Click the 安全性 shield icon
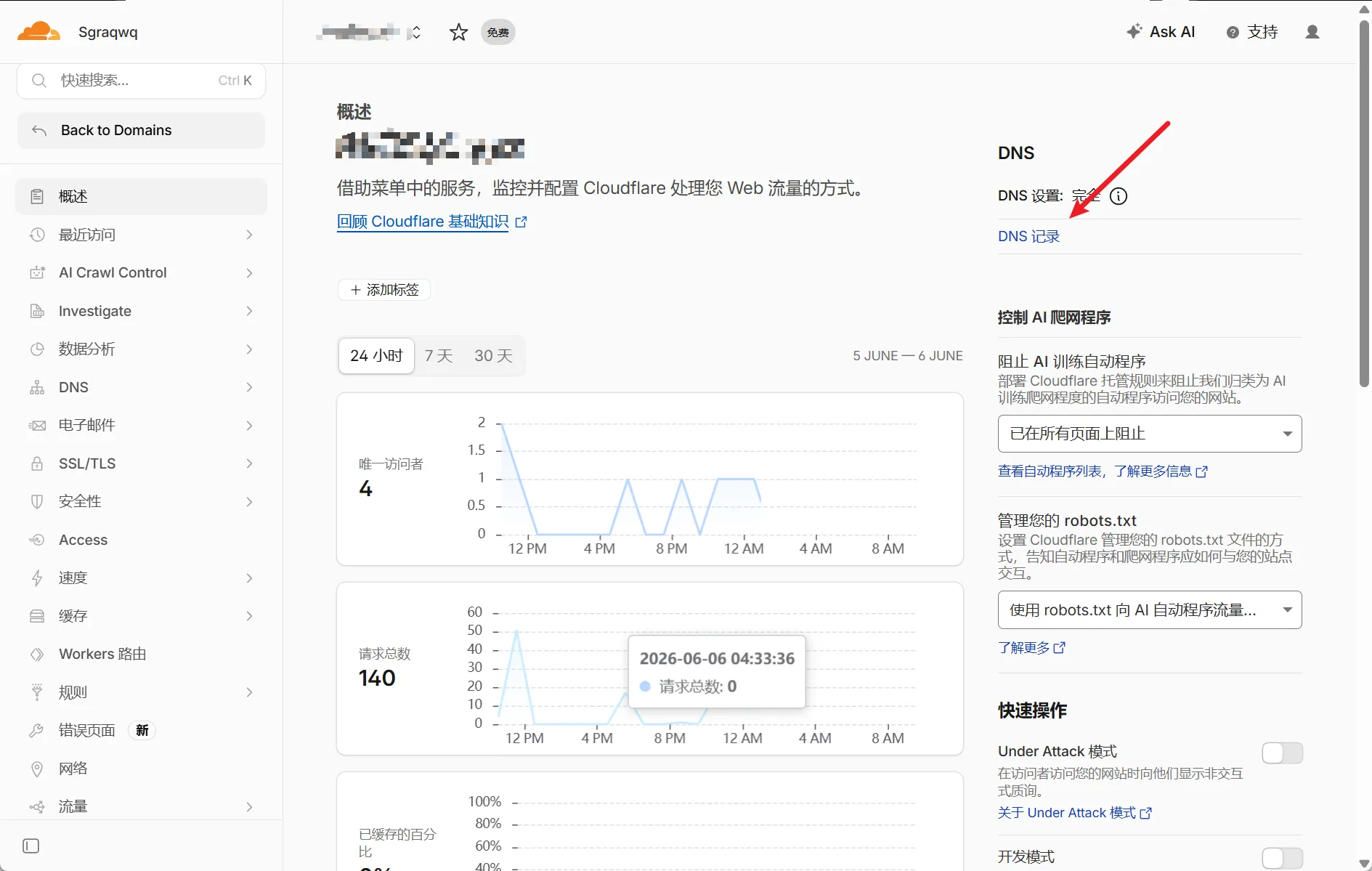The width and height of the screenshot is (1372, 871). click(x=37, y=501)
